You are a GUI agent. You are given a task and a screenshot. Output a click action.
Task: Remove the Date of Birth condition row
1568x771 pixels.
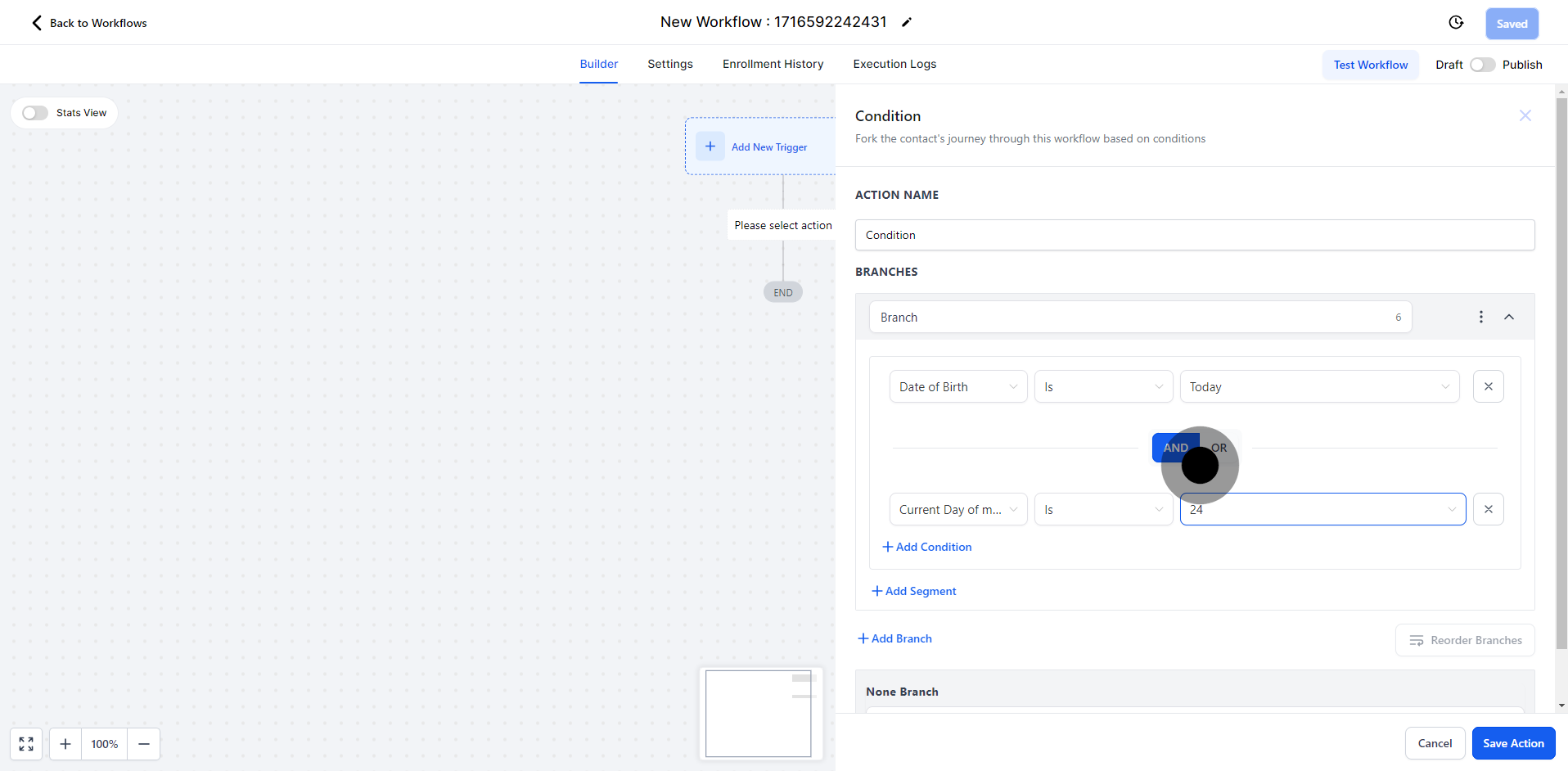(1488, 386)
